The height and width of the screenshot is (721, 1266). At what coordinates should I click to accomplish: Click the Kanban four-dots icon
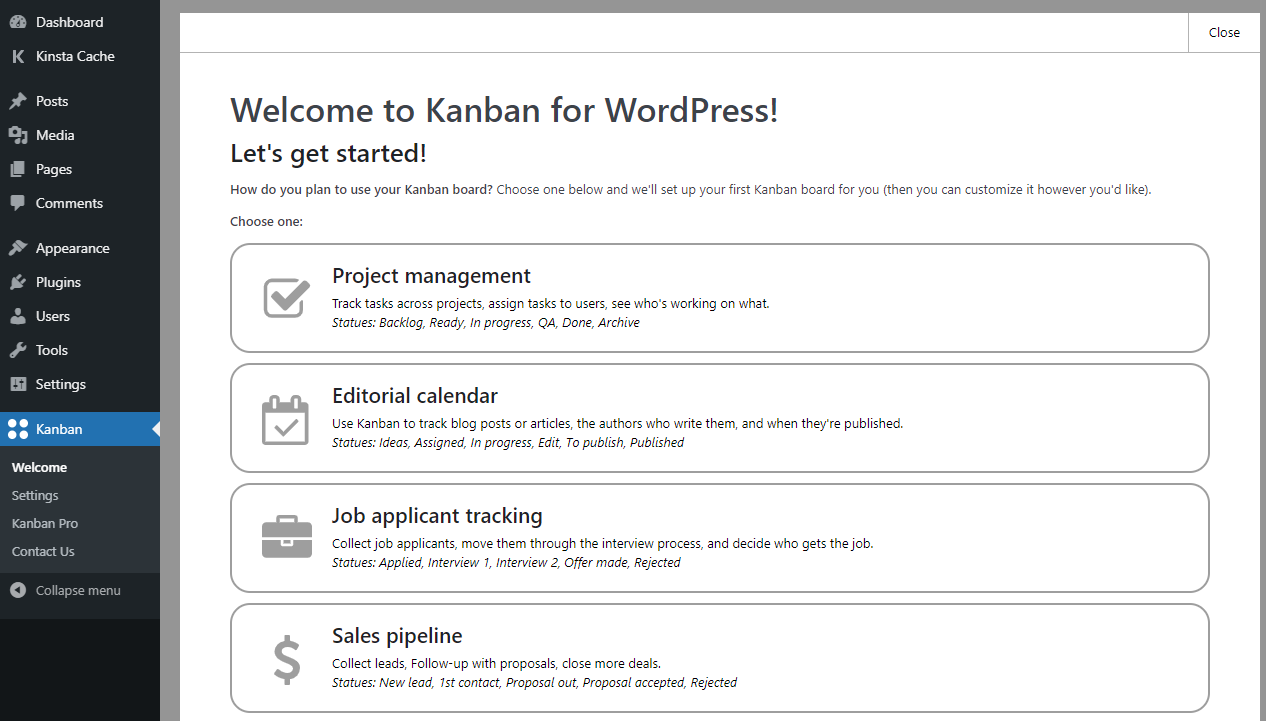(x=18, y=429)
